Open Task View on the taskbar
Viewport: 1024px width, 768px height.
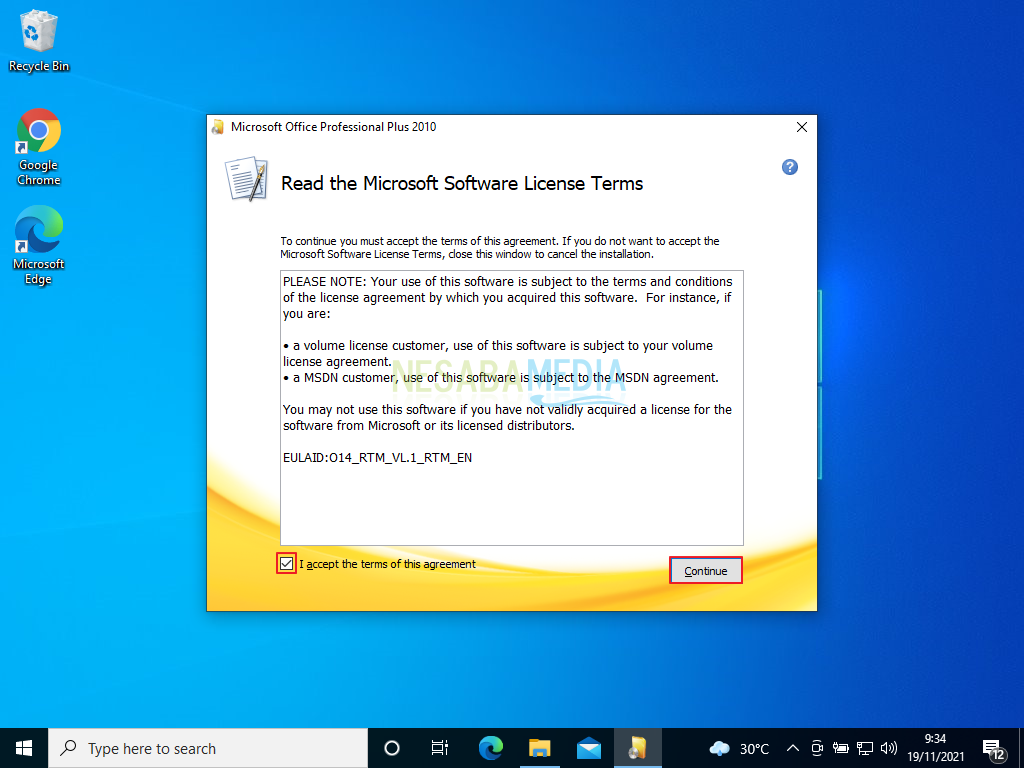[x=439, y=747]
